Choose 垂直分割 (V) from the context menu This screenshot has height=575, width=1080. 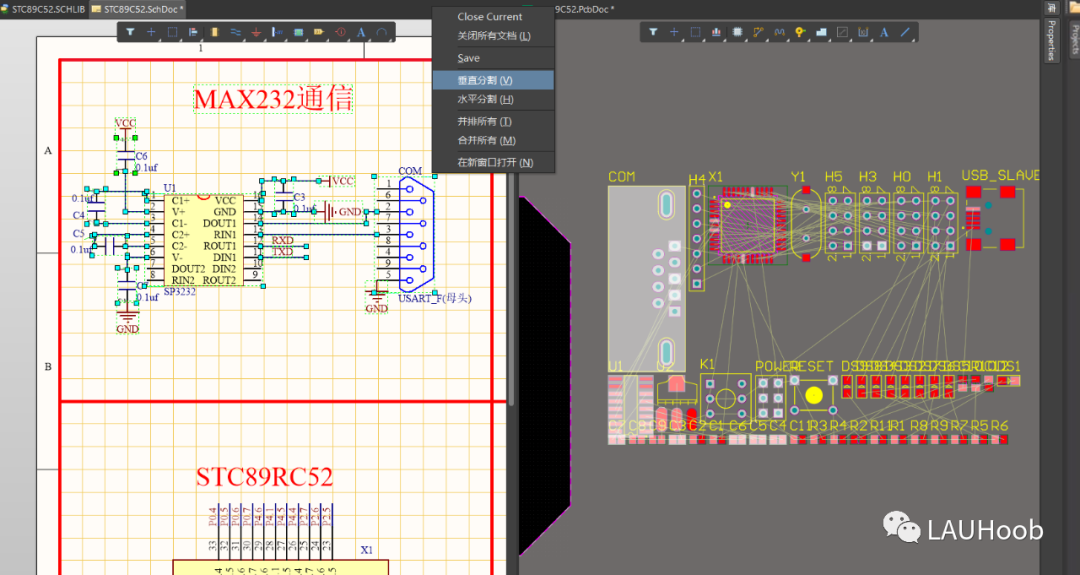[x=493, y=80]
